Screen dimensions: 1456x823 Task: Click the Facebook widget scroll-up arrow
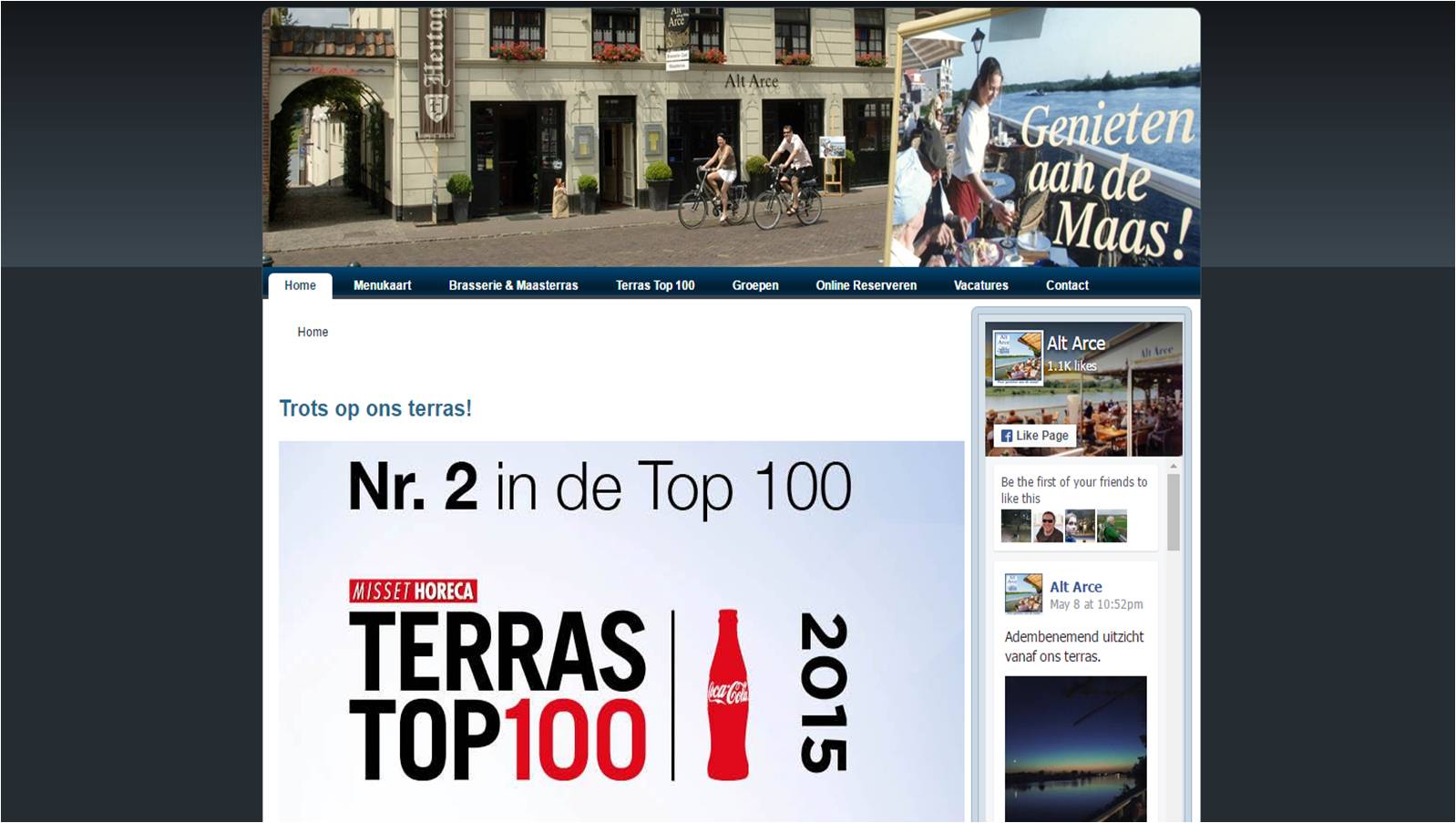[1174, 467]
